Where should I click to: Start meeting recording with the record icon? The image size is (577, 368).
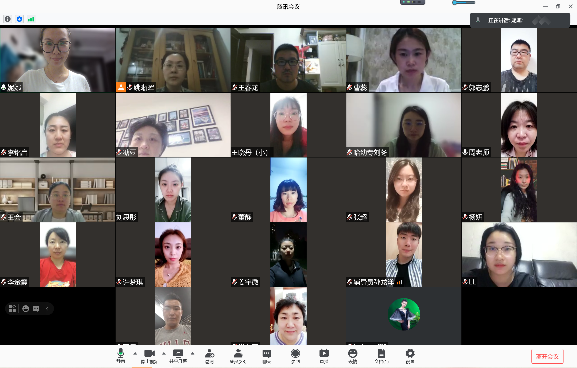click(x=324, y=355)
